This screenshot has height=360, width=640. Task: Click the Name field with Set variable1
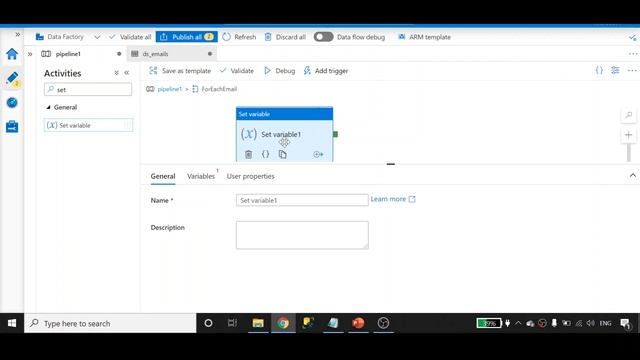pyautogui.click(x=302, y=200)
